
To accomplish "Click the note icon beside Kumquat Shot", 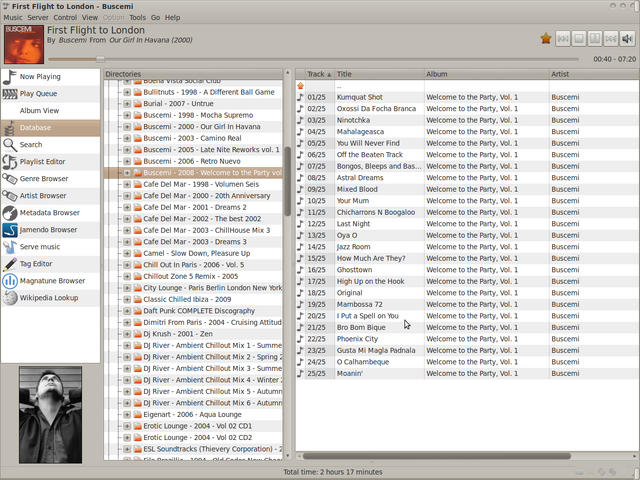I will (300, 97).
